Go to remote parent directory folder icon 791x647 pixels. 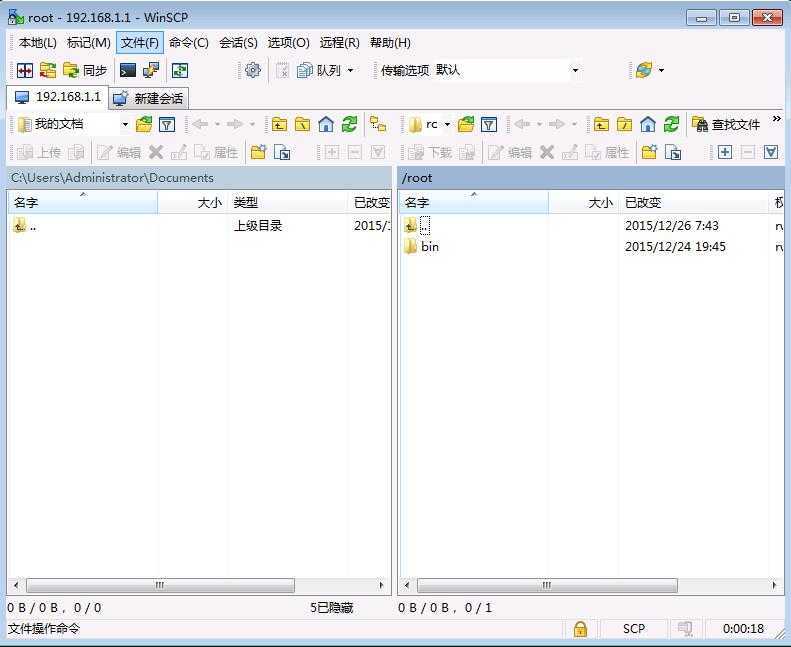pos(601,124)
